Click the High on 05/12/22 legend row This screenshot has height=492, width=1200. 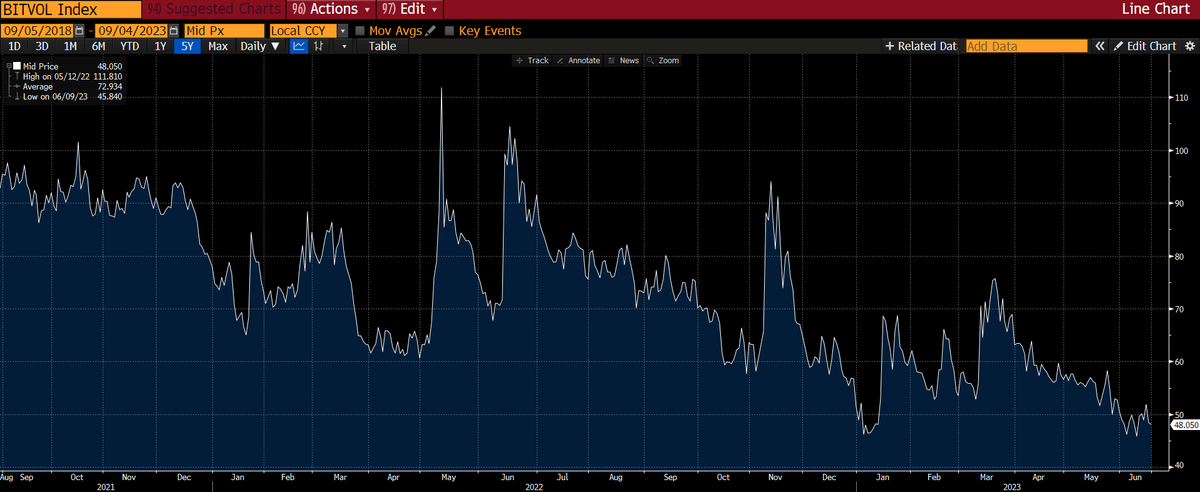(66, 76)
